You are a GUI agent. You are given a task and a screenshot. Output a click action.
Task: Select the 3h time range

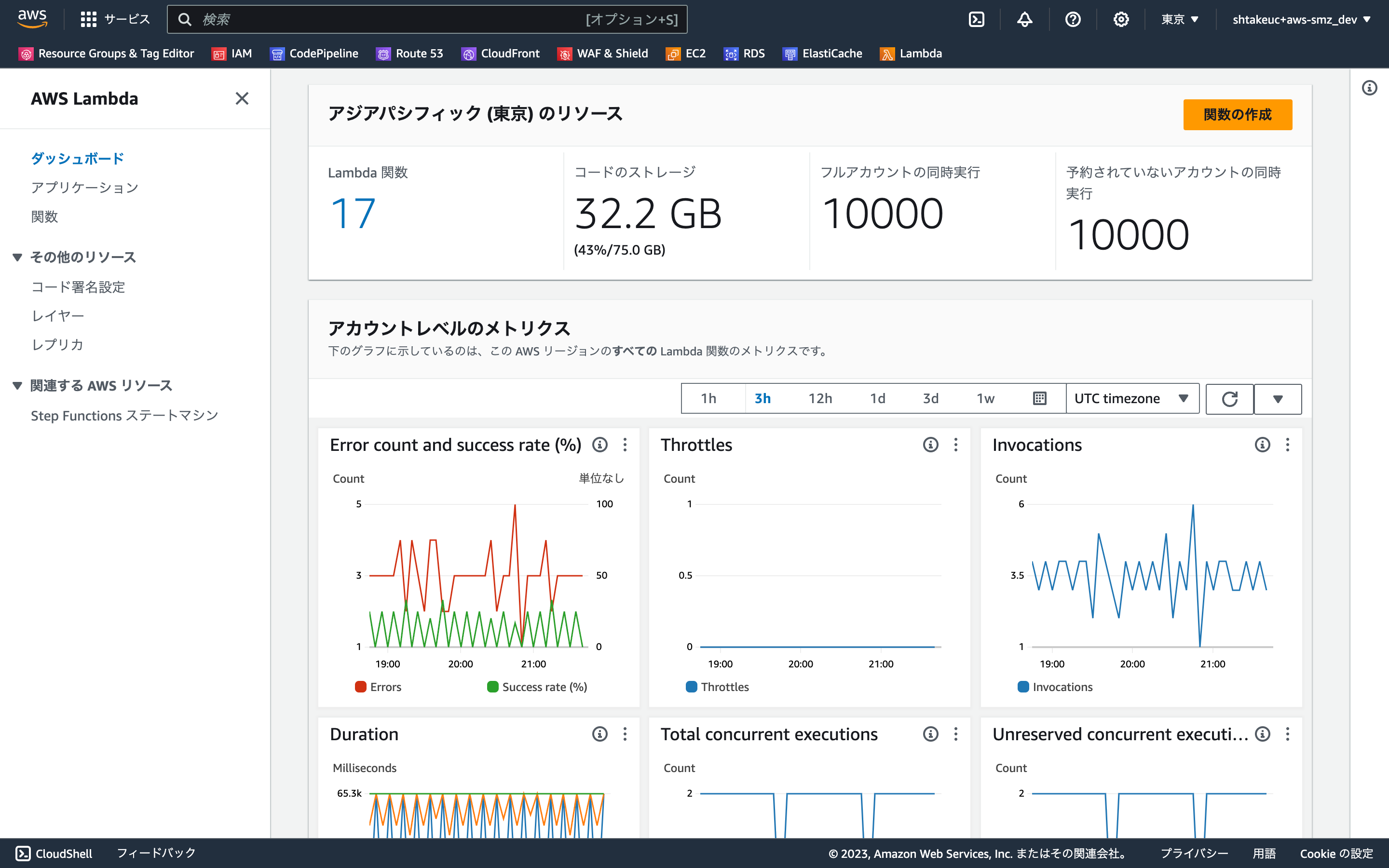pyautogui.click(x=762, y=398)
